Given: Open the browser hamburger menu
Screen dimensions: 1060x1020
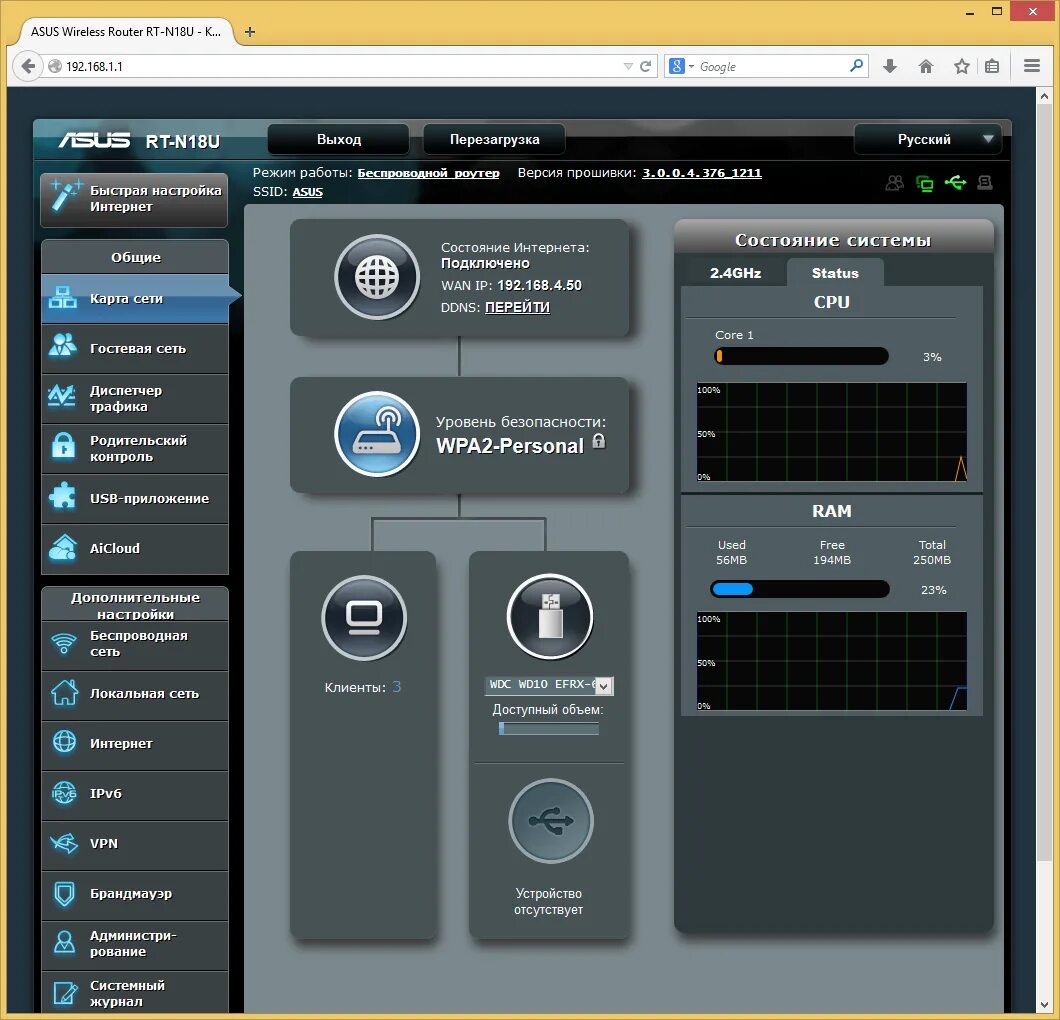Looking at the screenshot, I should pyautogui.click(x=1032, y=66).
